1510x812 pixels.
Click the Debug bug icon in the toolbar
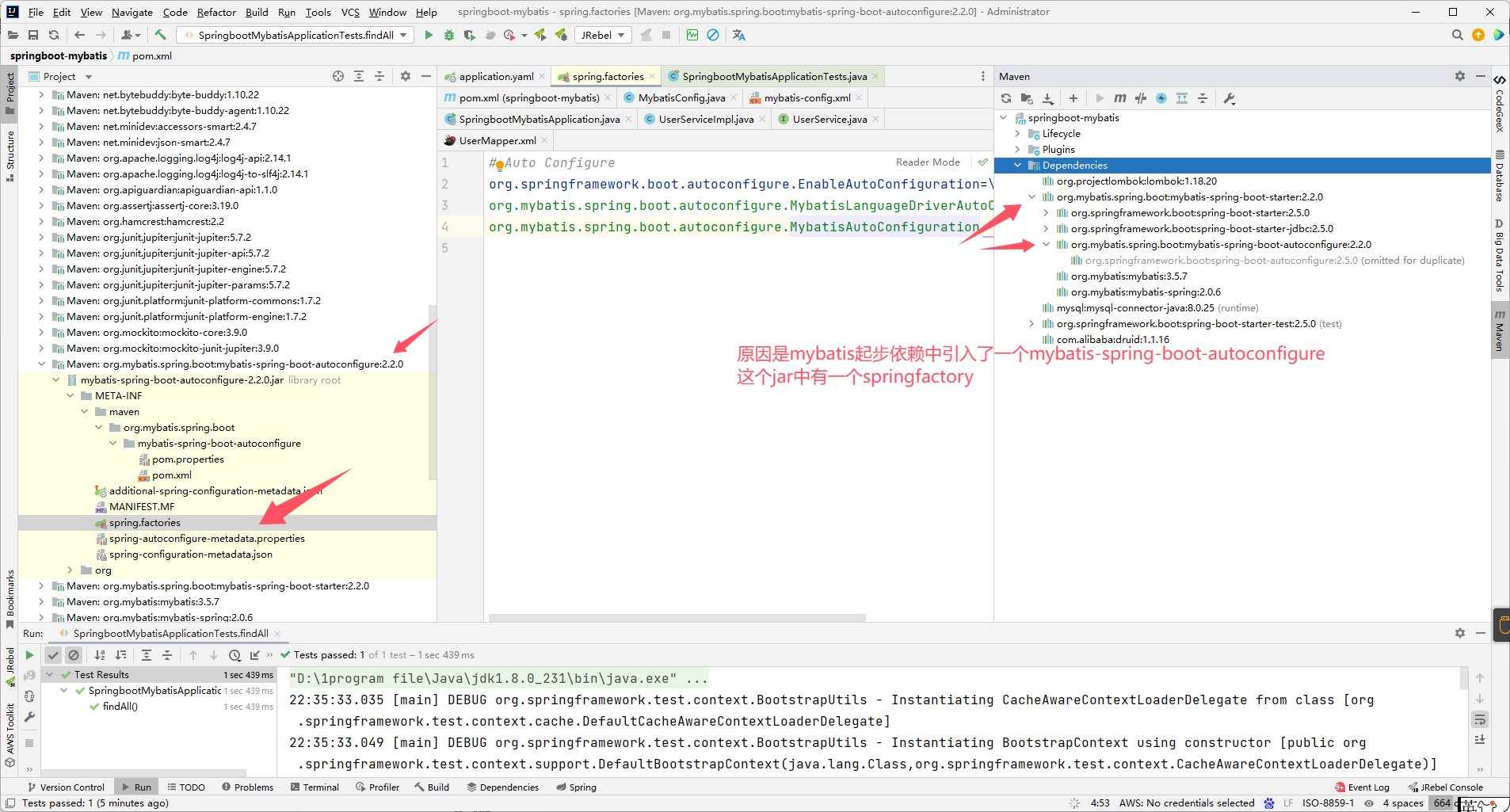[x=449, y=35]
